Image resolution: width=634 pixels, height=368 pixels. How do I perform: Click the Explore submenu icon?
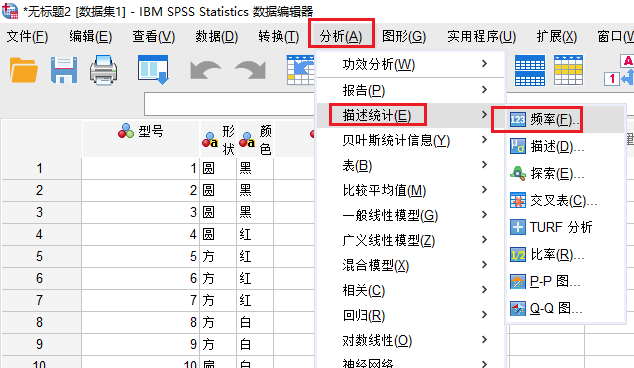coord(518,173)
